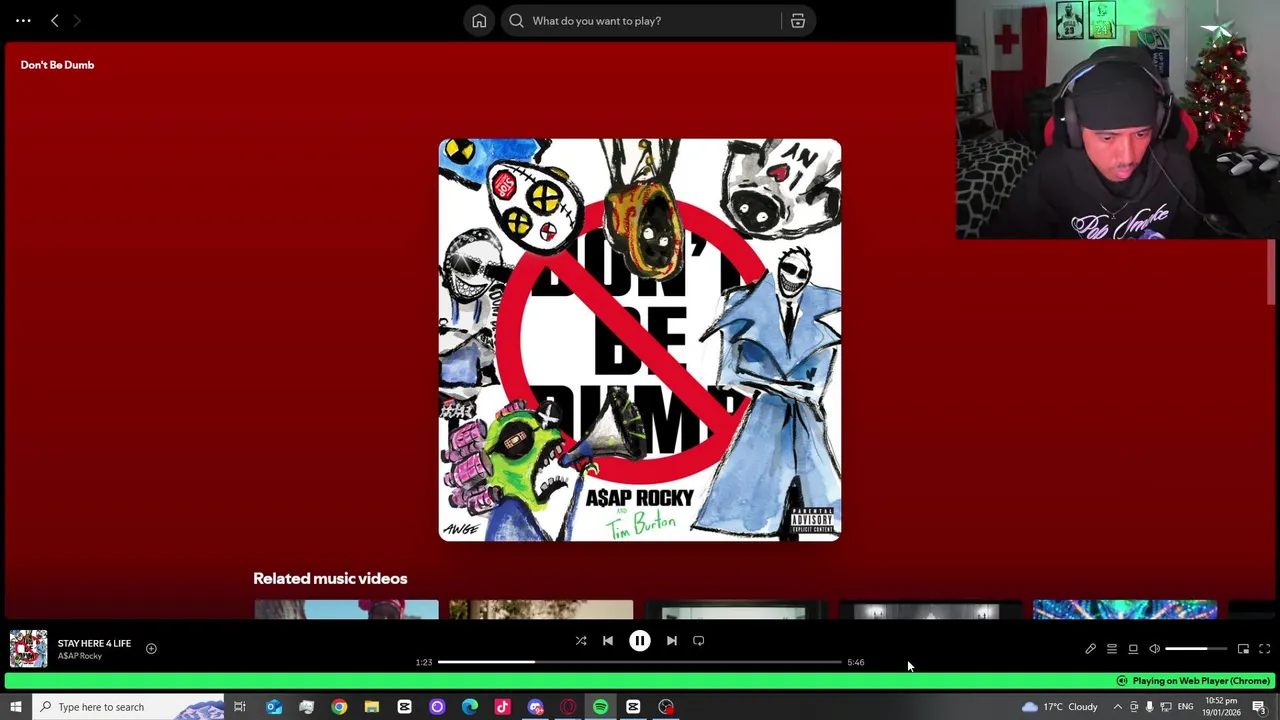This screenshot has width=1280, height=720.
Task: Toggle shuffle playback
Action: (581, 641)
